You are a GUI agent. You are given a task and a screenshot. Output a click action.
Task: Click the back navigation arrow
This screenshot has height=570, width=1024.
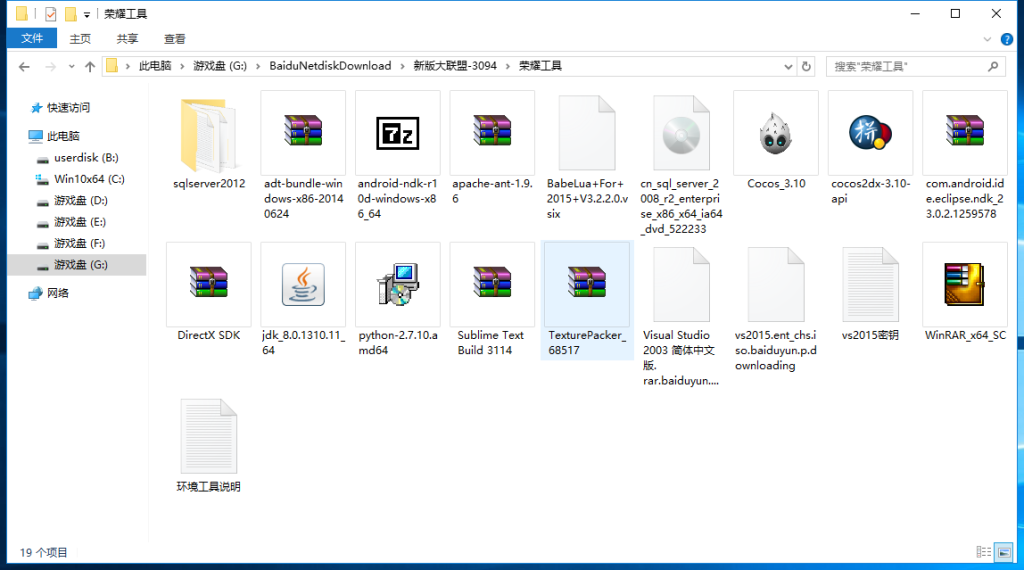point(24,67)
